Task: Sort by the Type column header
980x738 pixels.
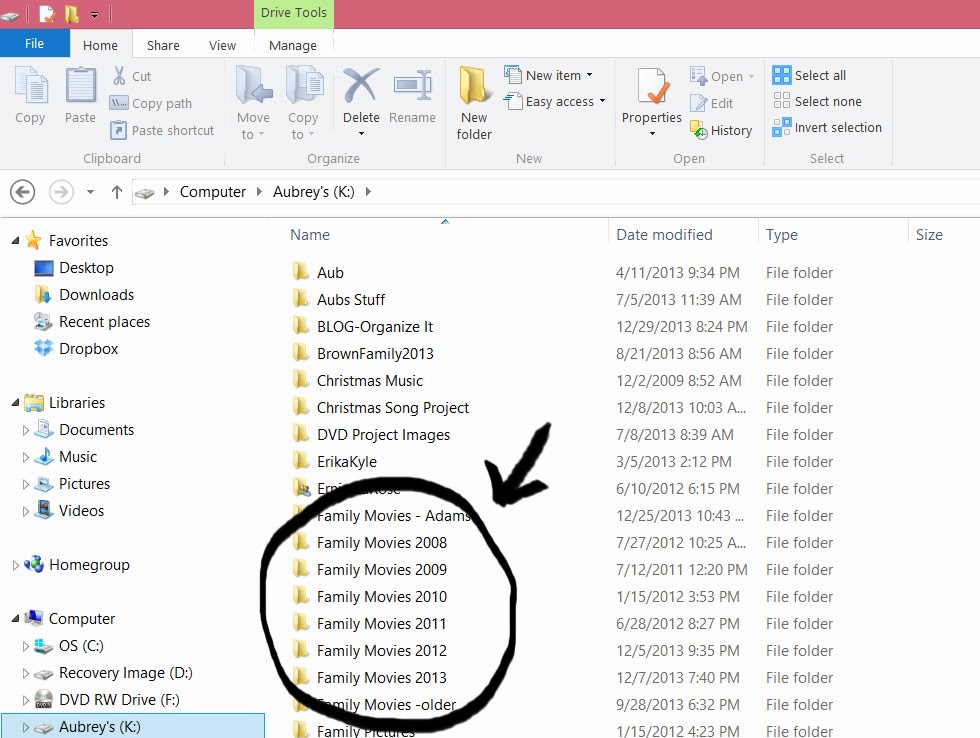Action: point(782,235)
